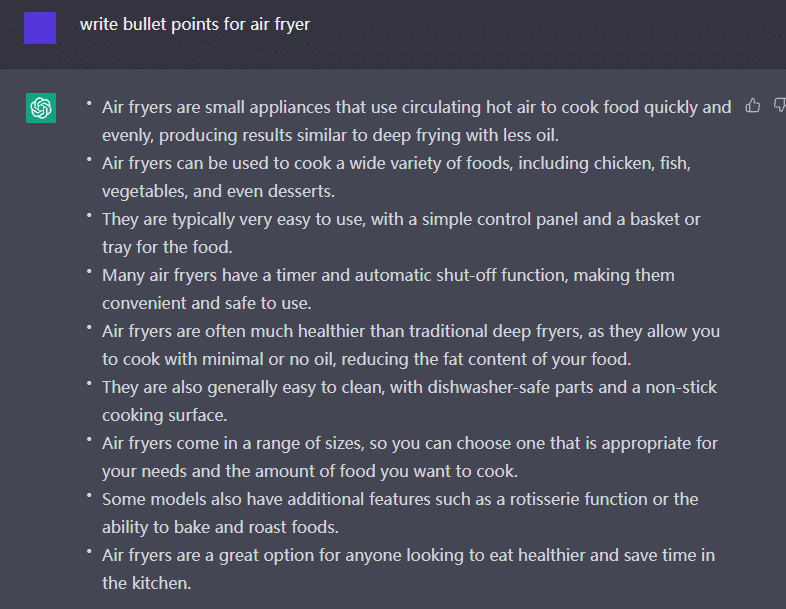This screenshot has width=786, height=609.
Task: Click the line 'tray for the food.'
Action: coord(167,247)
